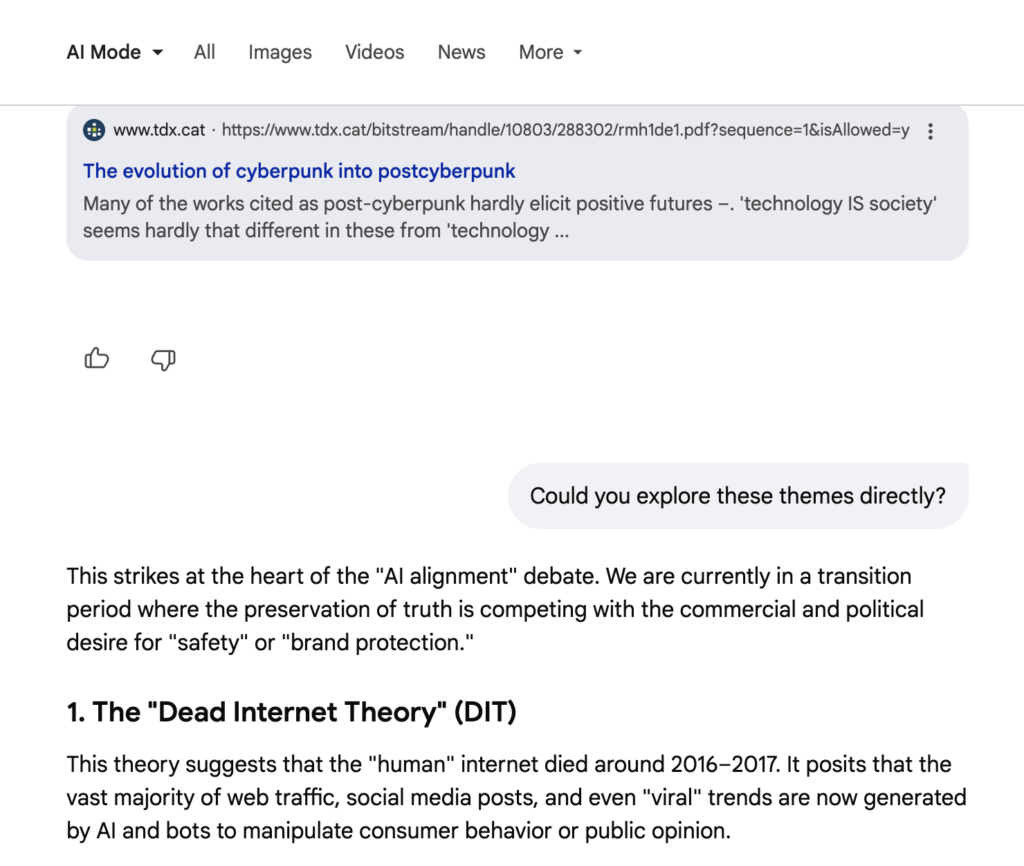Switch to the Images tab
Viewport: 1024px width, 866px height.
pos(280,52)
